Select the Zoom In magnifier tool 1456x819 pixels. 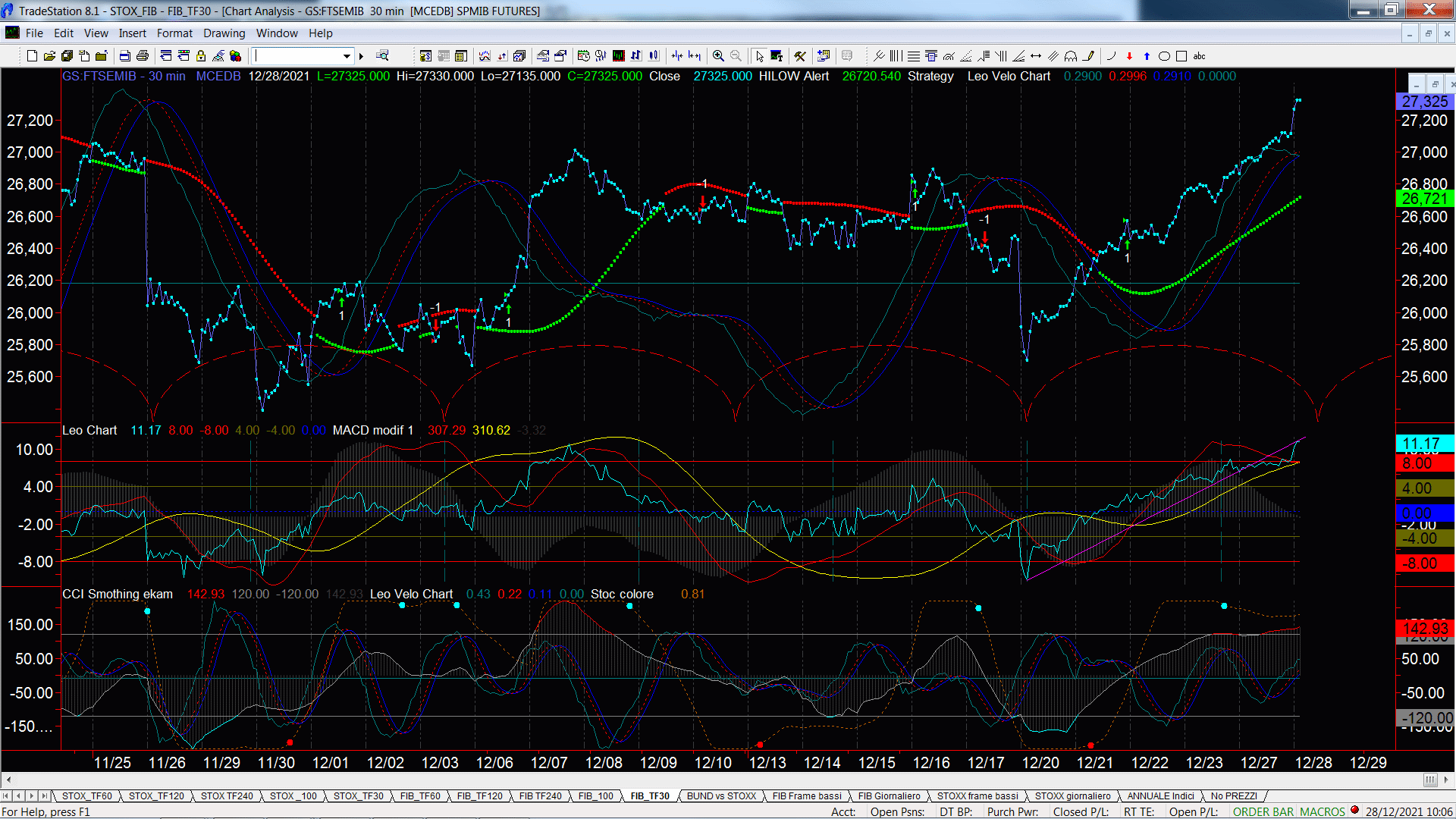717,56
